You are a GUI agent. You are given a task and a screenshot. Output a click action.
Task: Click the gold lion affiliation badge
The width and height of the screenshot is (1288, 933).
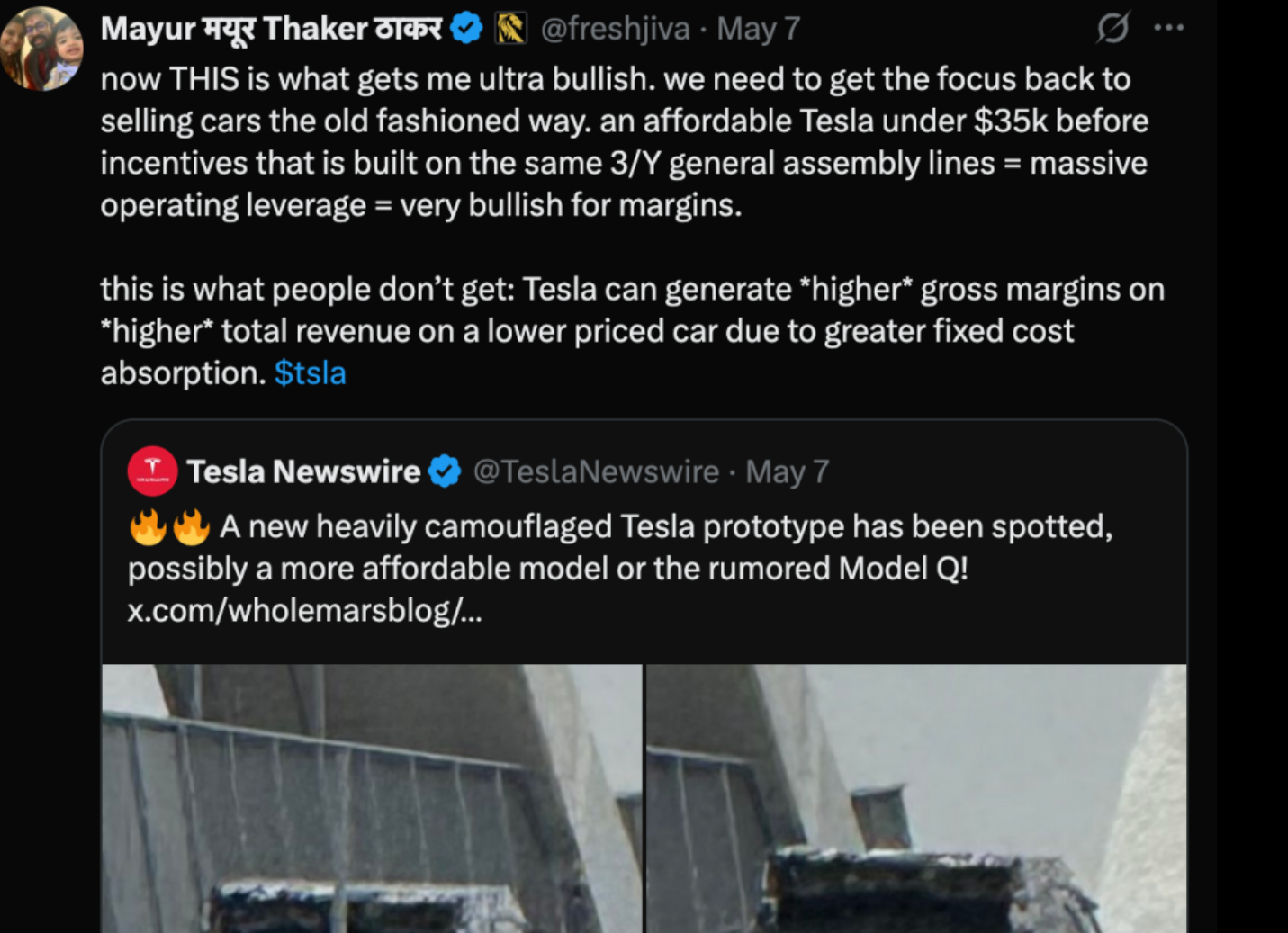pyautogui.click(x=511, y=29)
